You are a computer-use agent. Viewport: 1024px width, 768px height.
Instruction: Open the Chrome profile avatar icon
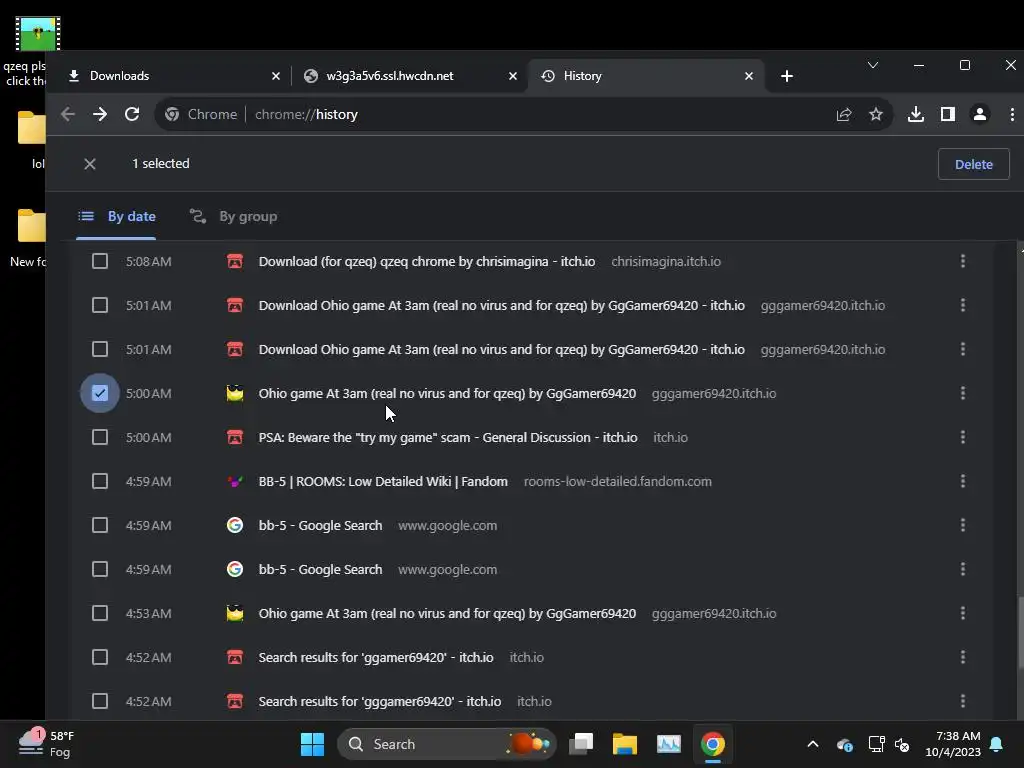coord(980,114)
